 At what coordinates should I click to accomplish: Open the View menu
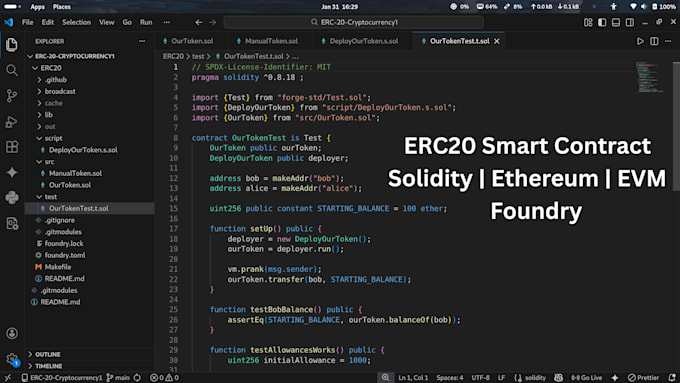106,22
